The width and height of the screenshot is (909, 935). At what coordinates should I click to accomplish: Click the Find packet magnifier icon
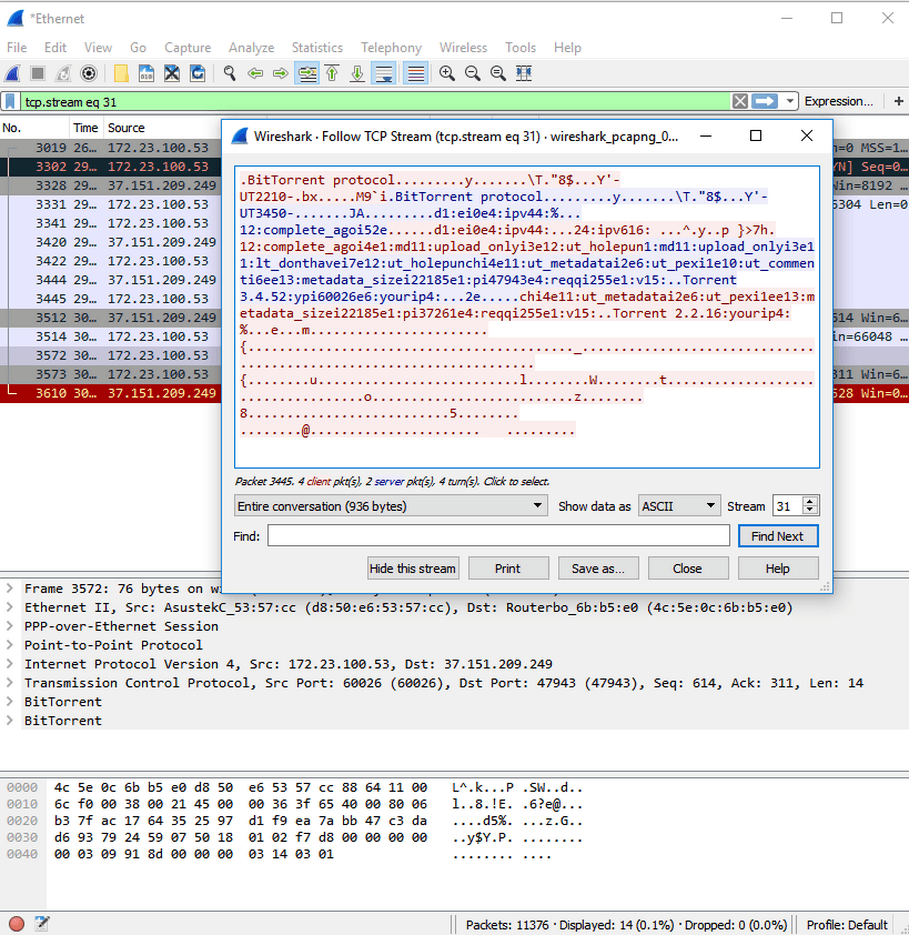(229, 73)
